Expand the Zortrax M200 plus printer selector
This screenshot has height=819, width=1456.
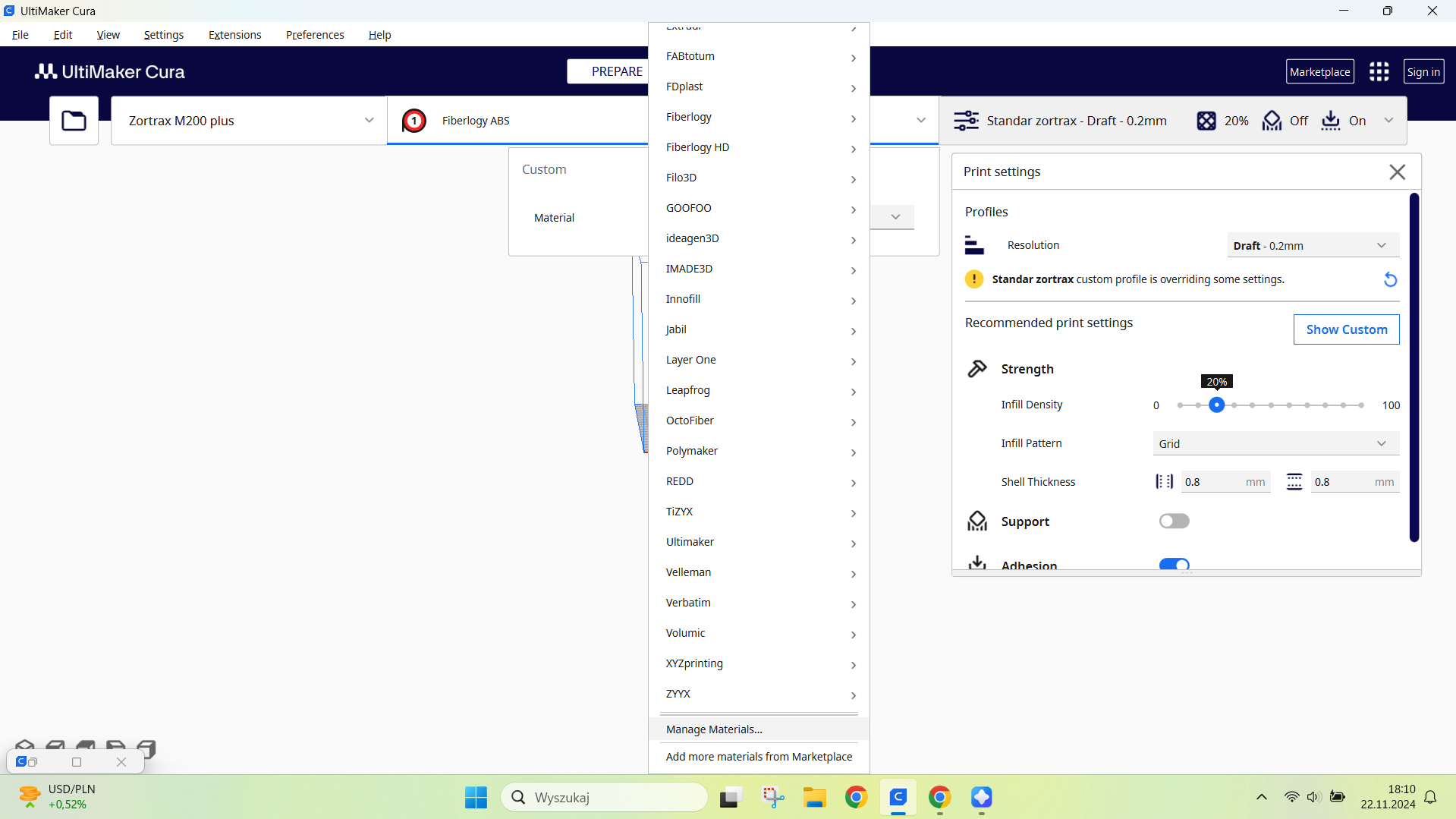tap(250, 121)
